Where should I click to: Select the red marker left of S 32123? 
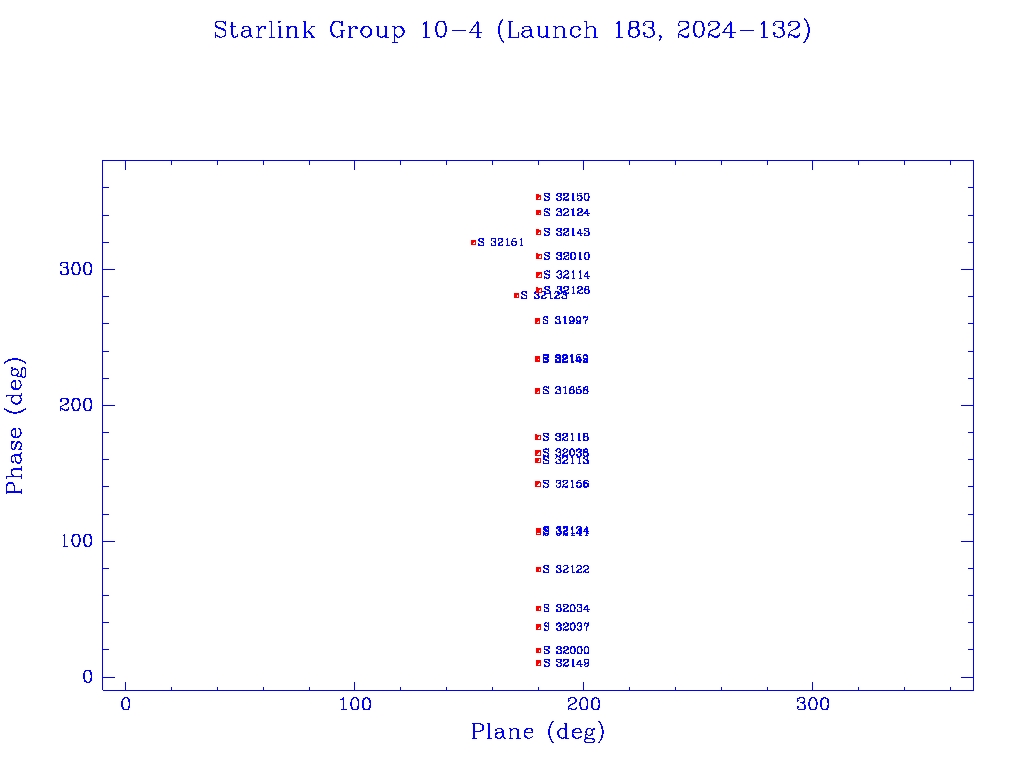pyautogui.click(x=517, y=296)
